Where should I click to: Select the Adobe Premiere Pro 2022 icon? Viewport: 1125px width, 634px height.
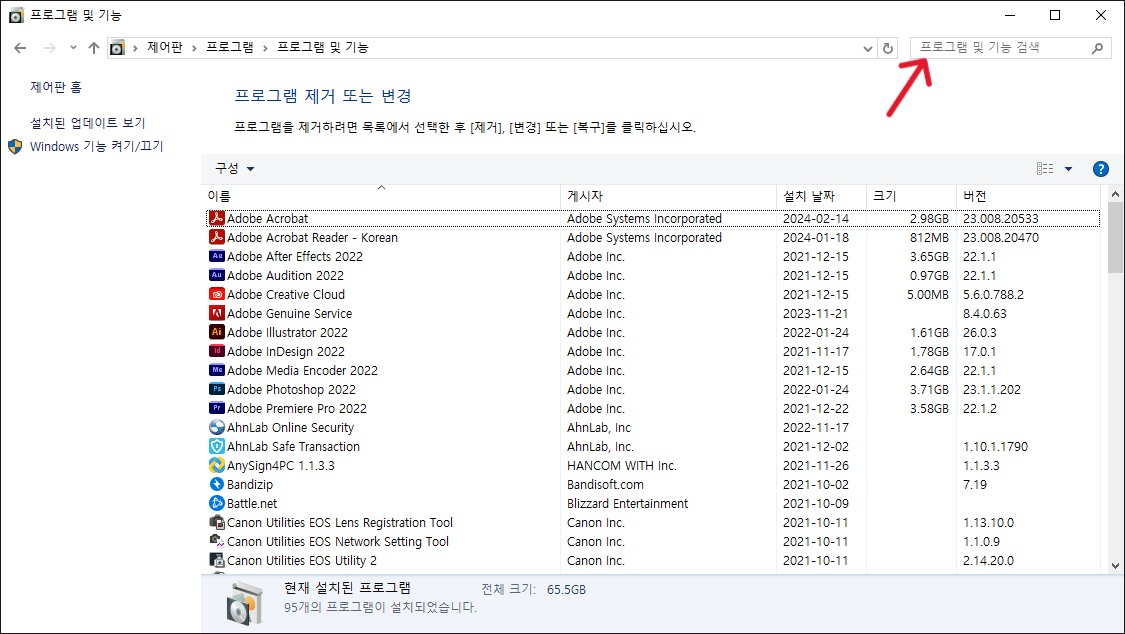217,408
